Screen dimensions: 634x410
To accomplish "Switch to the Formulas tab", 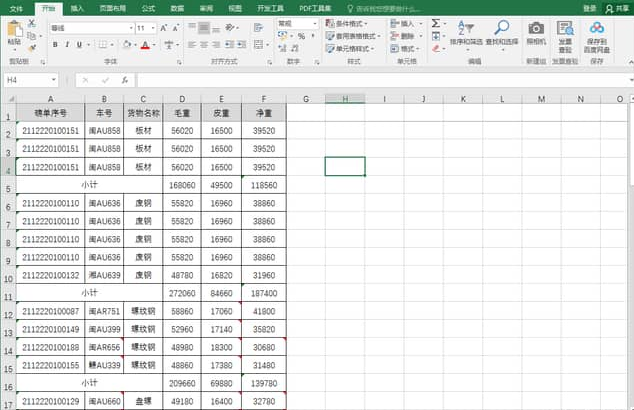I will coord(148,8).
